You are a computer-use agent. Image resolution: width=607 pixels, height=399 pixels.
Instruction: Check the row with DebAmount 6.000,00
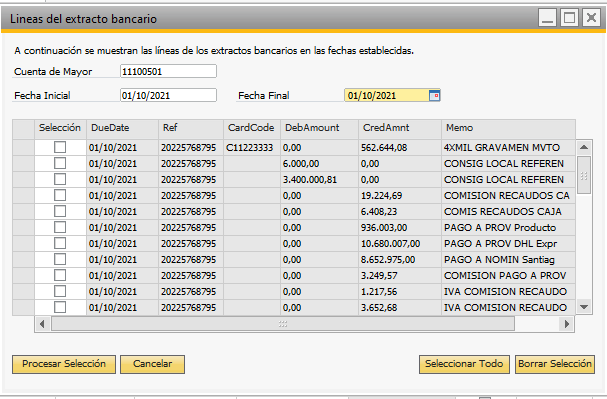click(60, 163)
